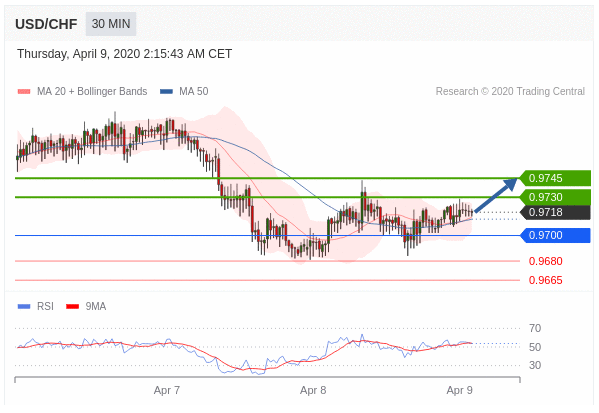Click the 0.9745 resistance price tag
599x413 pixels.
click(x=555, y=178)
